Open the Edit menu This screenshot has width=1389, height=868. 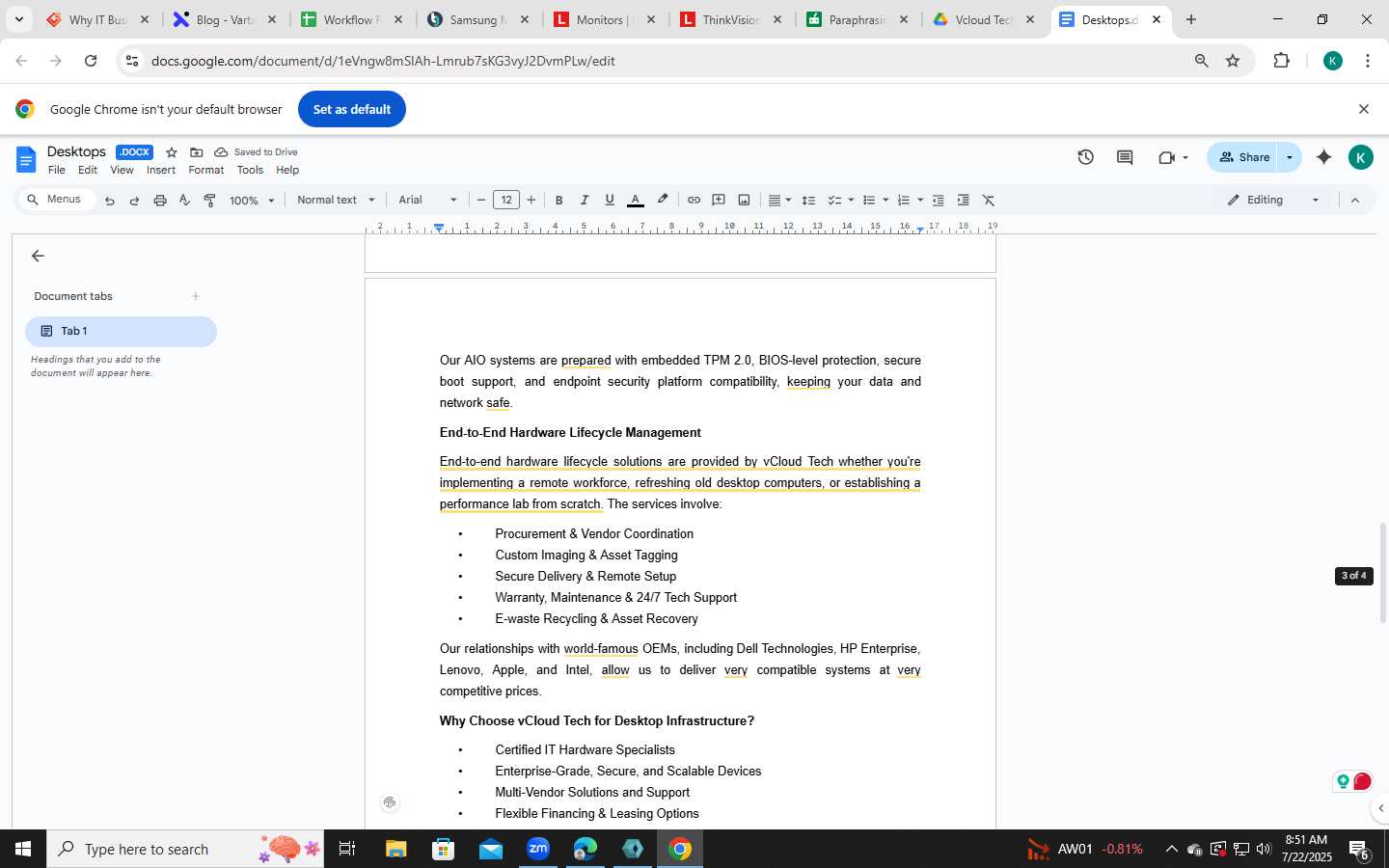(88, 170)
